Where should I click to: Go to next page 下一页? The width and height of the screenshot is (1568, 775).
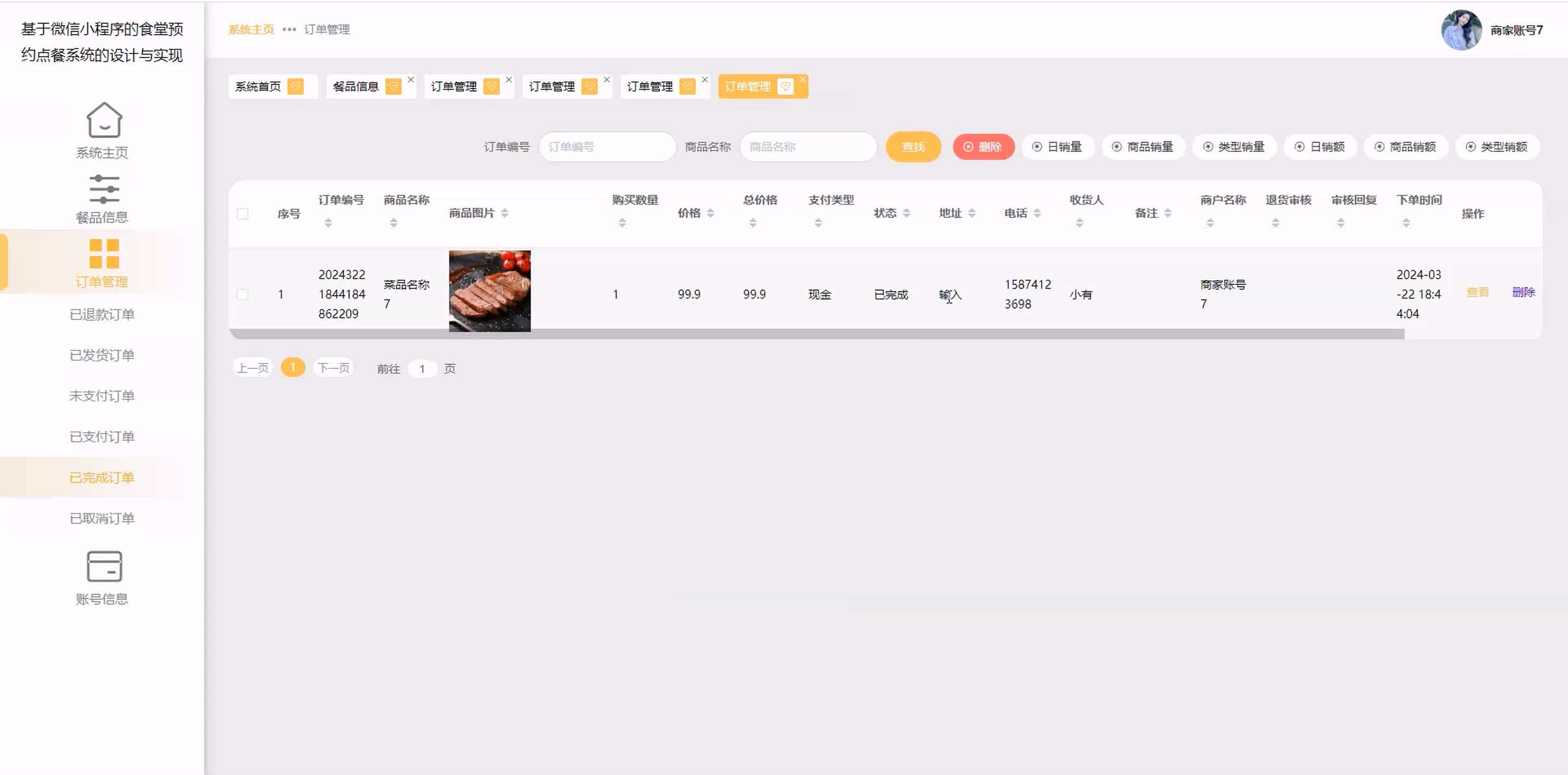(334, 367)
